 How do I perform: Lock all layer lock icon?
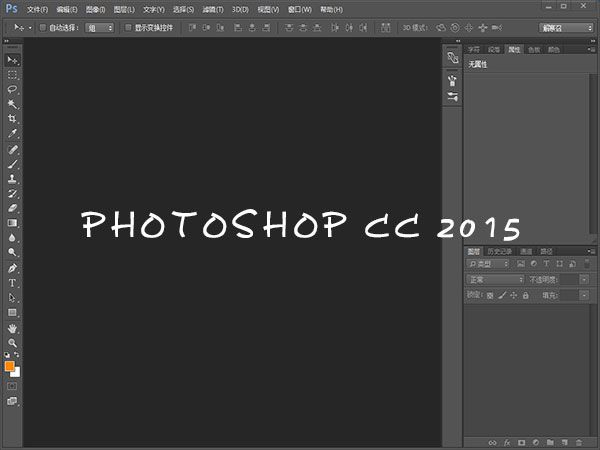coord(526,295)
